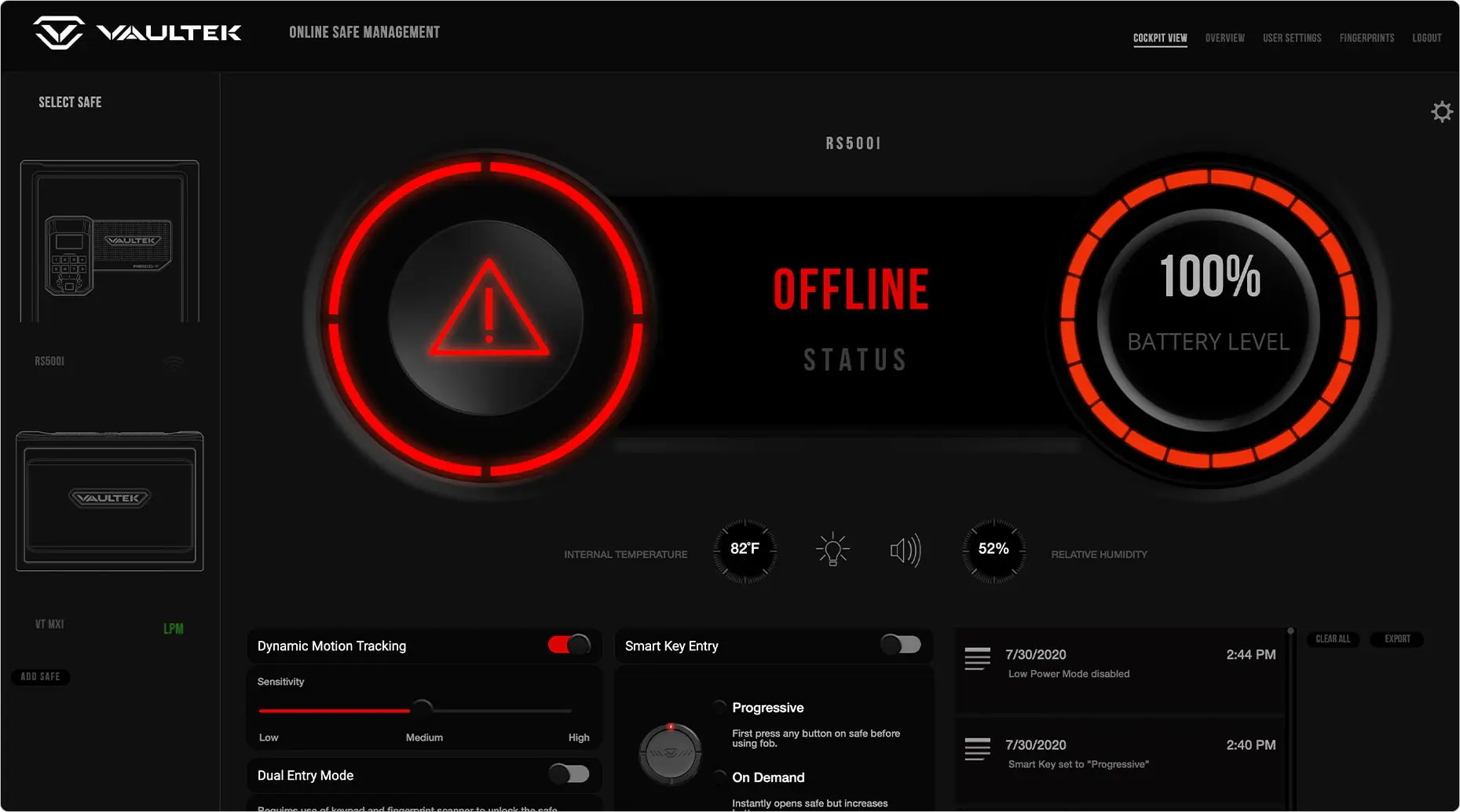Switch to Cockpit View tab

tap(1160, 38)
